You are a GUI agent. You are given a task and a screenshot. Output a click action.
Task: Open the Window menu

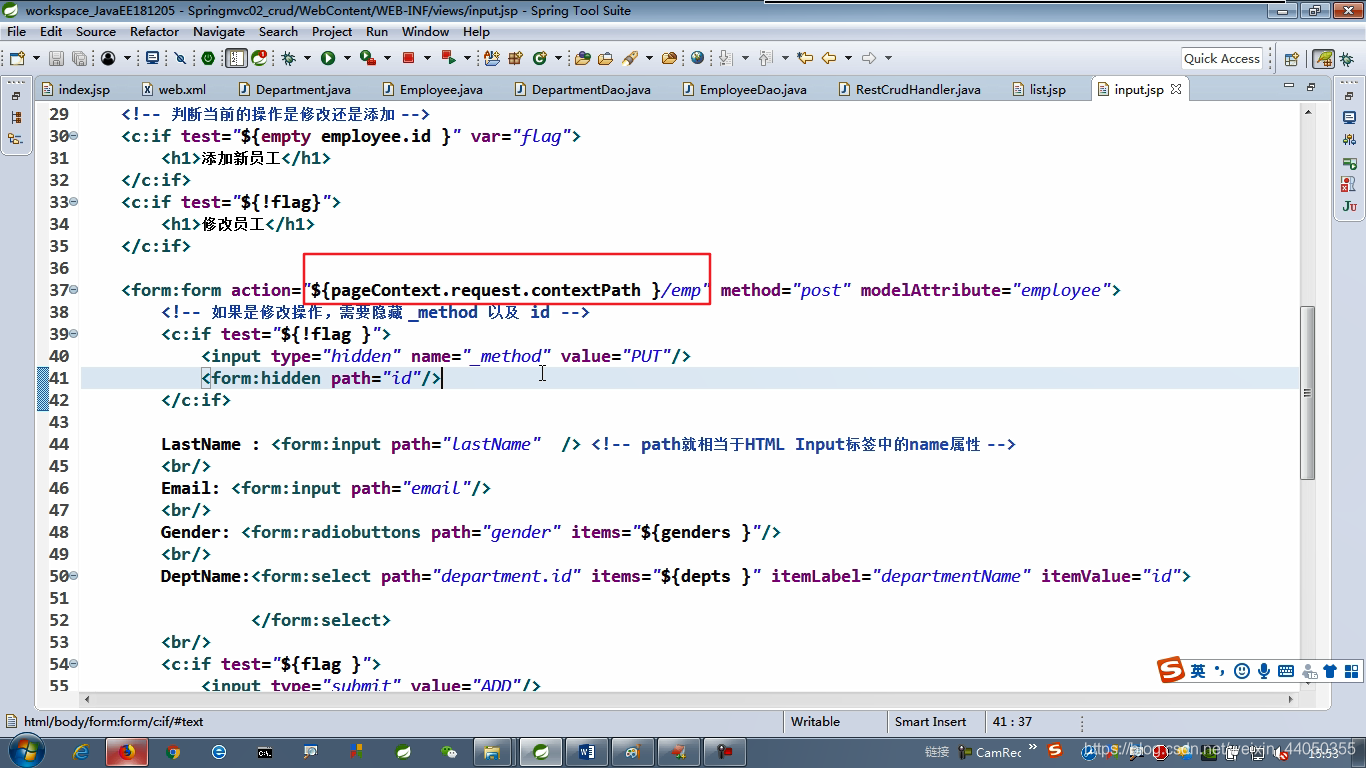tap(425, 31)
